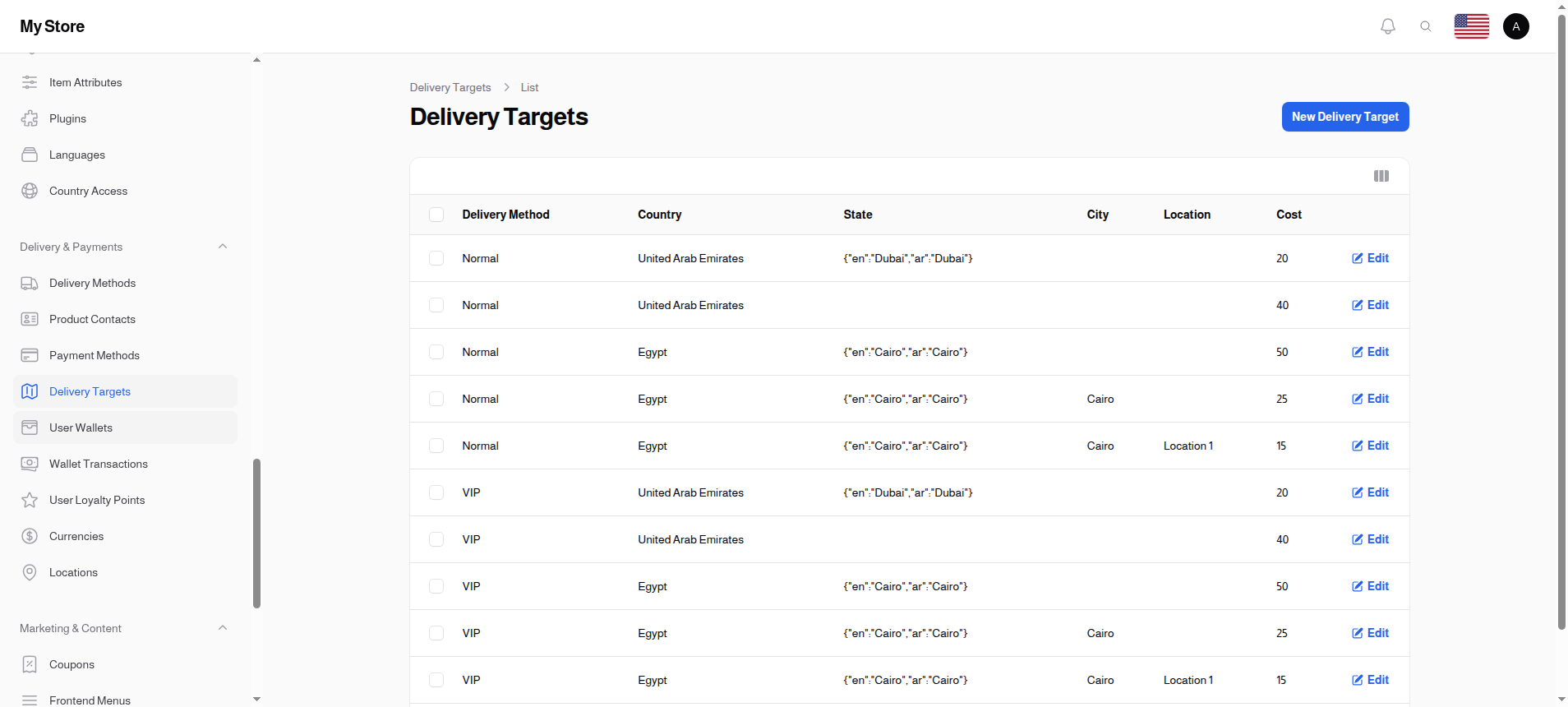This screenshot has height=707, width=1568.
Task: Click the Frontend Menus bars icon
Action: click(x=30, y=700)
